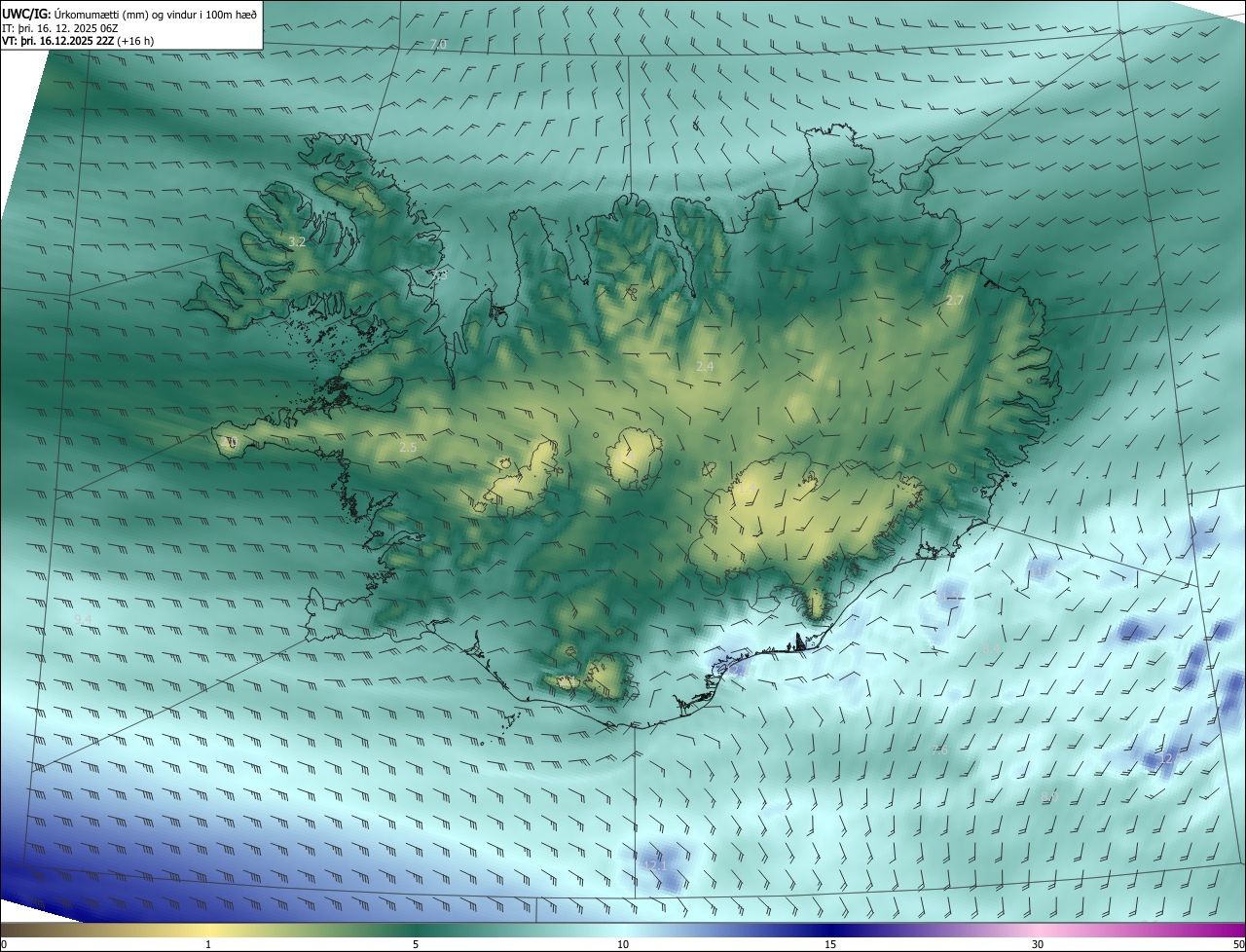Viewport: 1246px width, 952px height.
Task: Click the '50' tick on the color scale
Action: coord(1238,944)
